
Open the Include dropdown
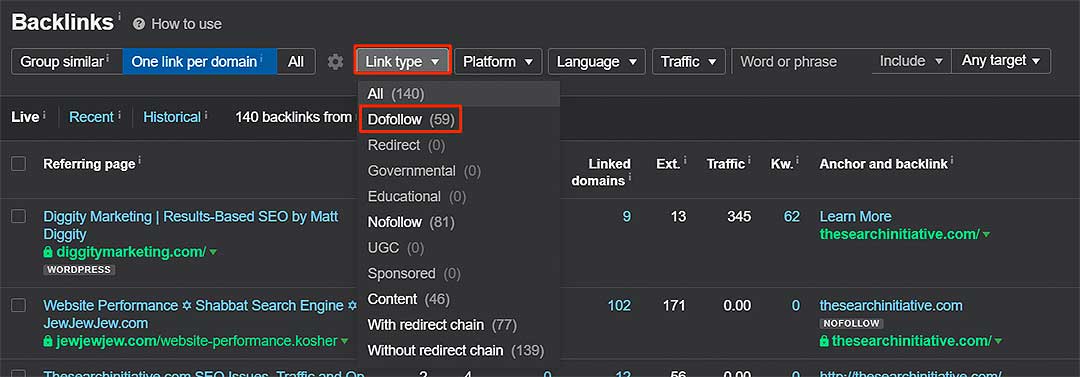click(x=911, y=61)
